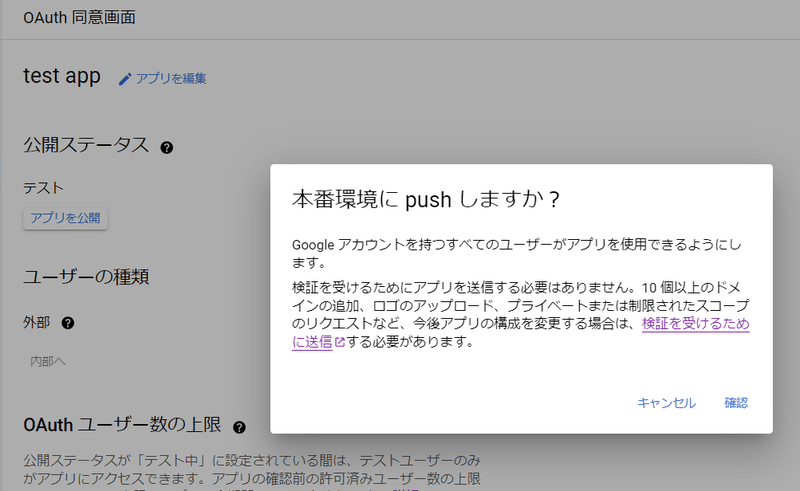Image resolution: width=800 pixels, height=491 pixels.
Task: Click the 外部 user type label
Action: (x=36, y=323)
